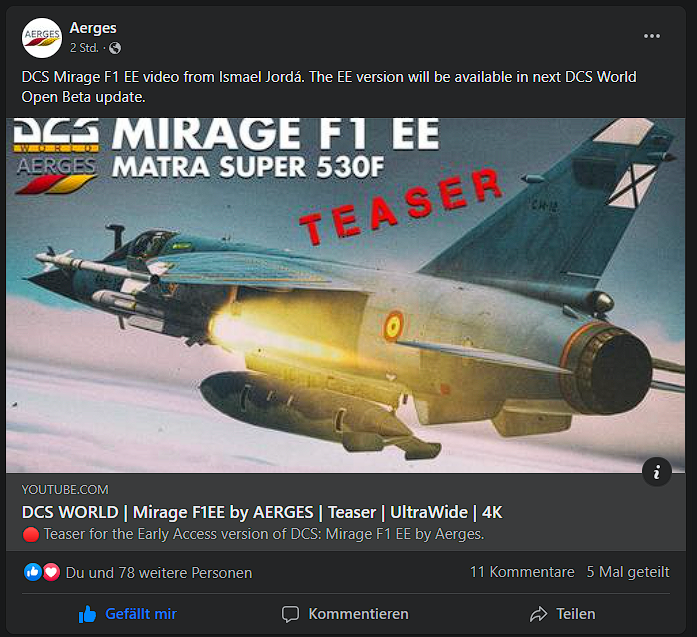
Task: Click the YOUTUBE.COM source label
Action: tap(65, 490)
